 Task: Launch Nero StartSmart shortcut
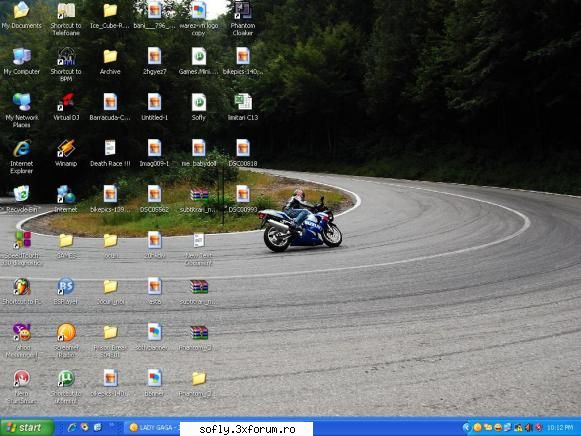(x=21, y=386)
